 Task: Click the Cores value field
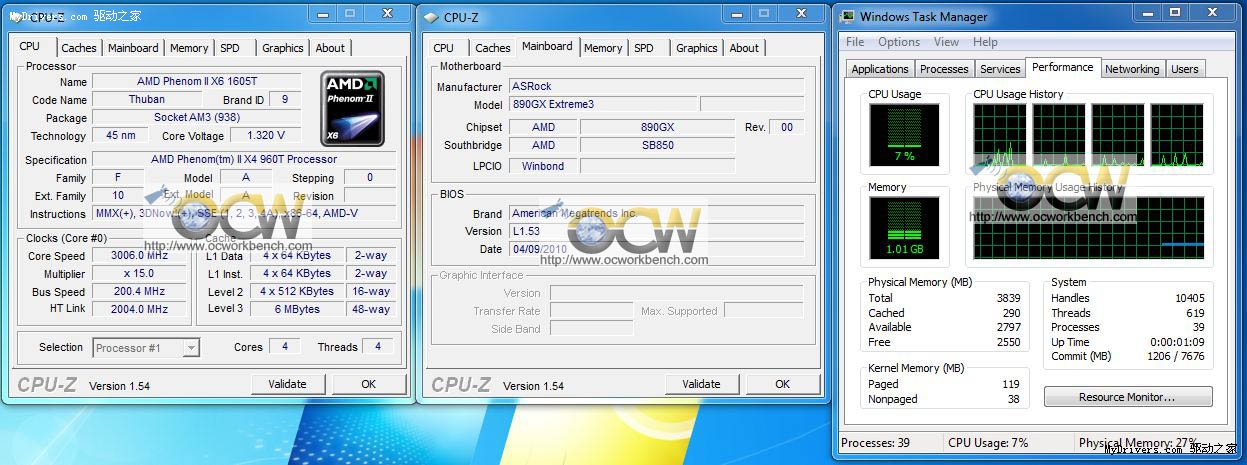click(285, 347)
